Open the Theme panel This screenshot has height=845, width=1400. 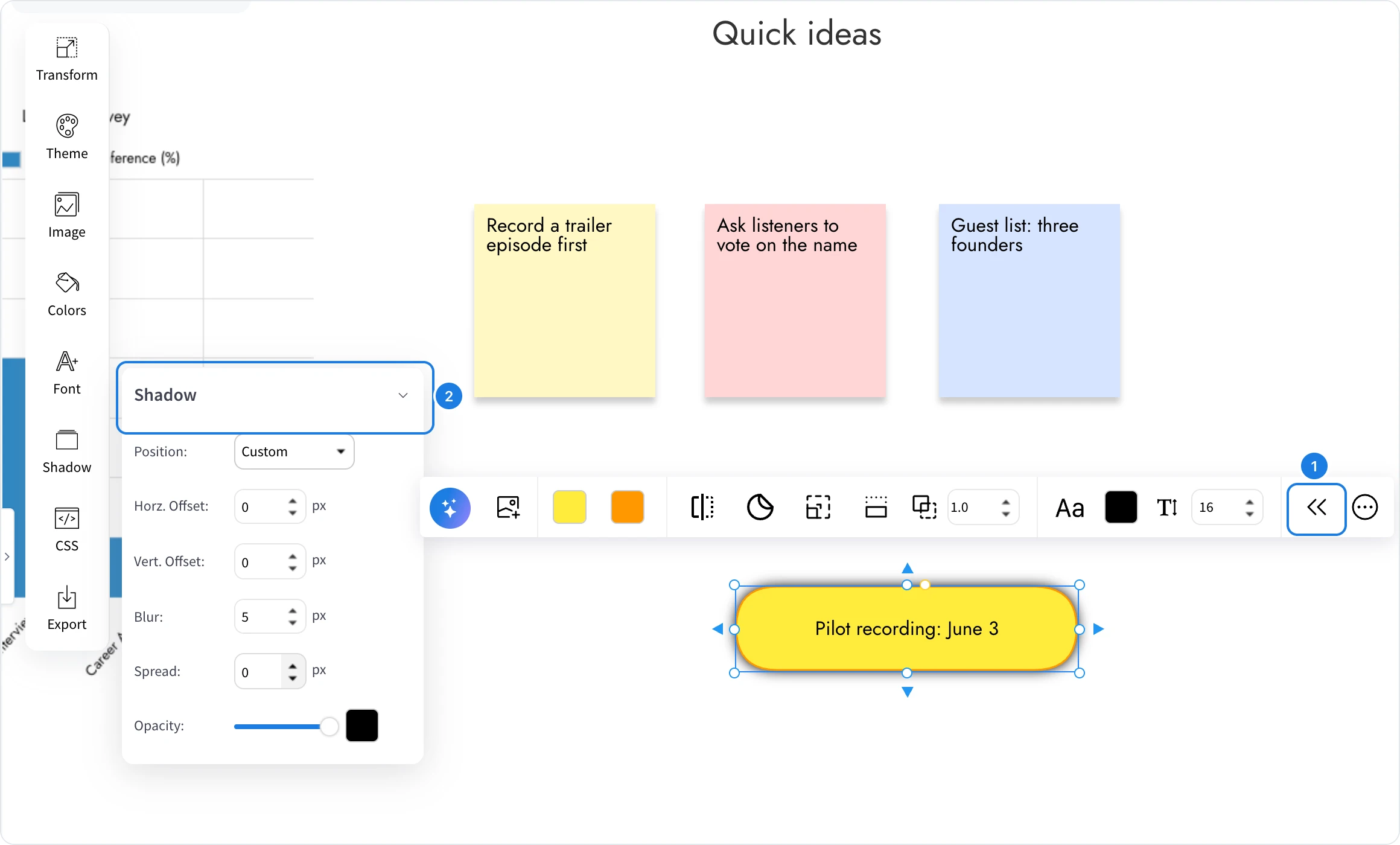pyautogui.click(x=66, y=137)
